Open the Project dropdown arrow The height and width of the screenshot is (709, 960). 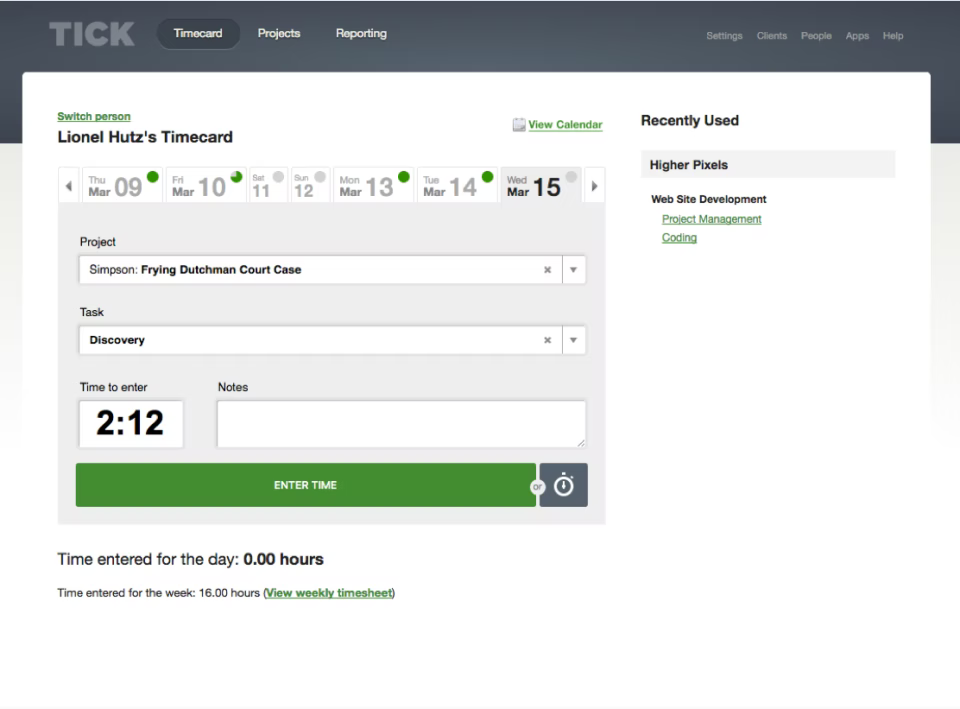pos(574,270)
